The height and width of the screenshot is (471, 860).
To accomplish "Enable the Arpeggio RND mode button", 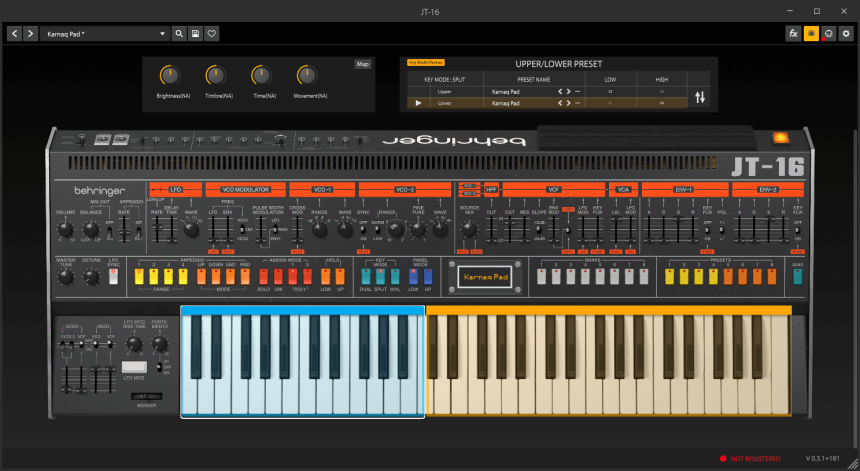I will (x=245, y=276).
